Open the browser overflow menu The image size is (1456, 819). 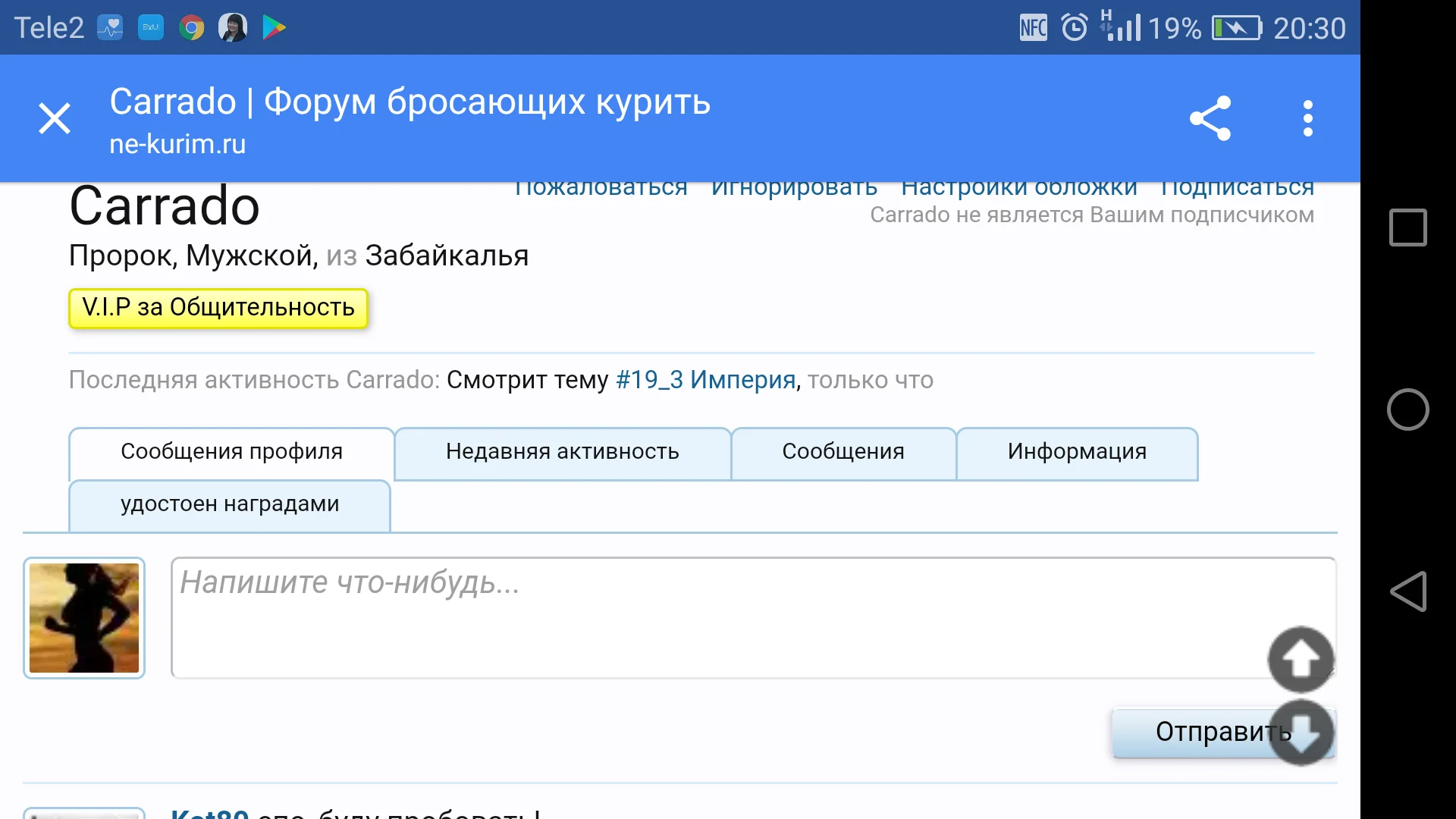[1307, 118]
